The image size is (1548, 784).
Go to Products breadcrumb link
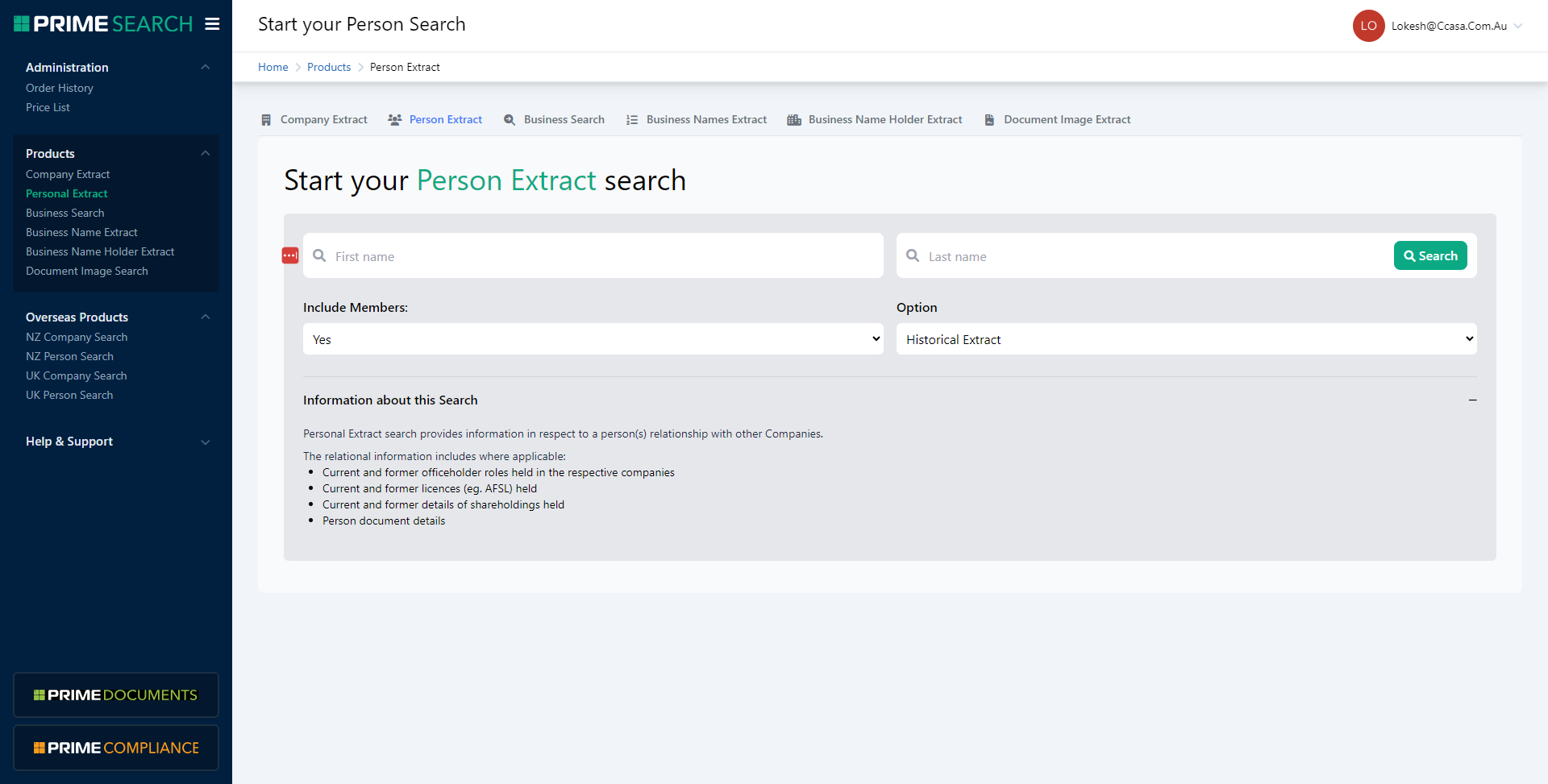point(329,67)
